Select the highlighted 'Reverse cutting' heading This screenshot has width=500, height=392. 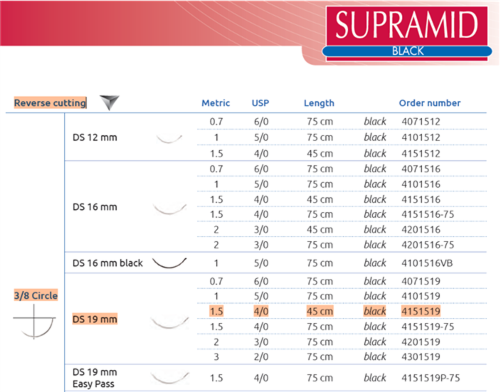click(x=50, y=103)
